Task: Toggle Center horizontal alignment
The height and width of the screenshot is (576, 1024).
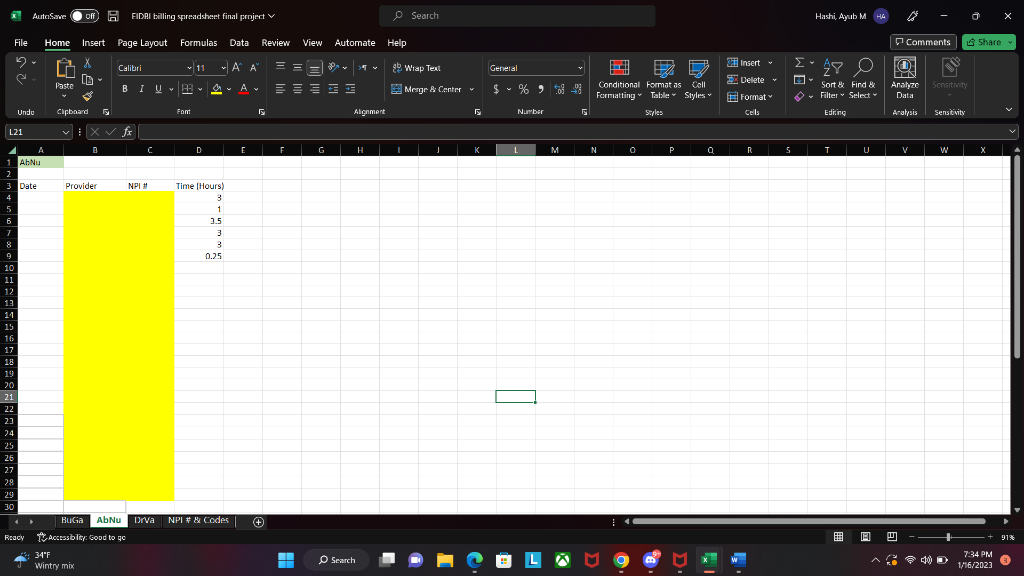Action: [297, 89]
